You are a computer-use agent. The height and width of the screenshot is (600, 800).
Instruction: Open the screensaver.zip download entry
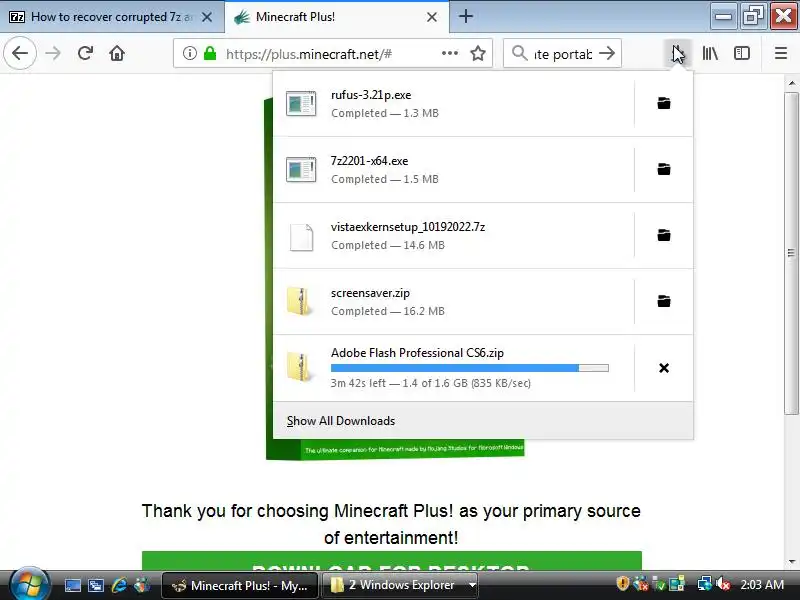point(454,301)
